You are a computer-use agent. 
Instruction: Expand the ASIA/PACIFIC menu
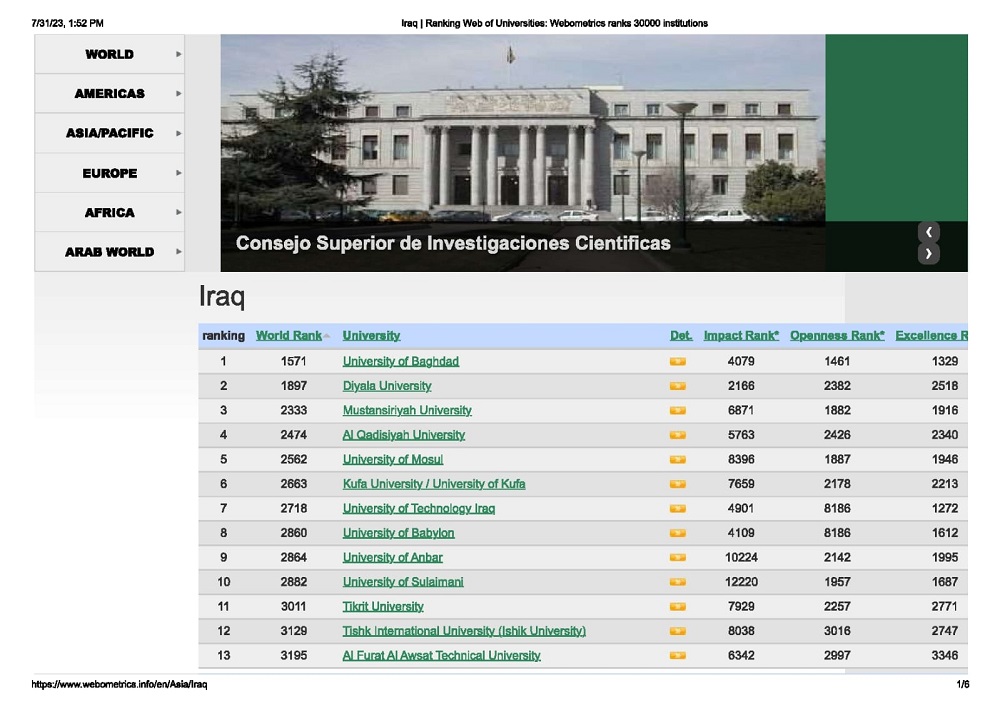[x=109, y=133]
